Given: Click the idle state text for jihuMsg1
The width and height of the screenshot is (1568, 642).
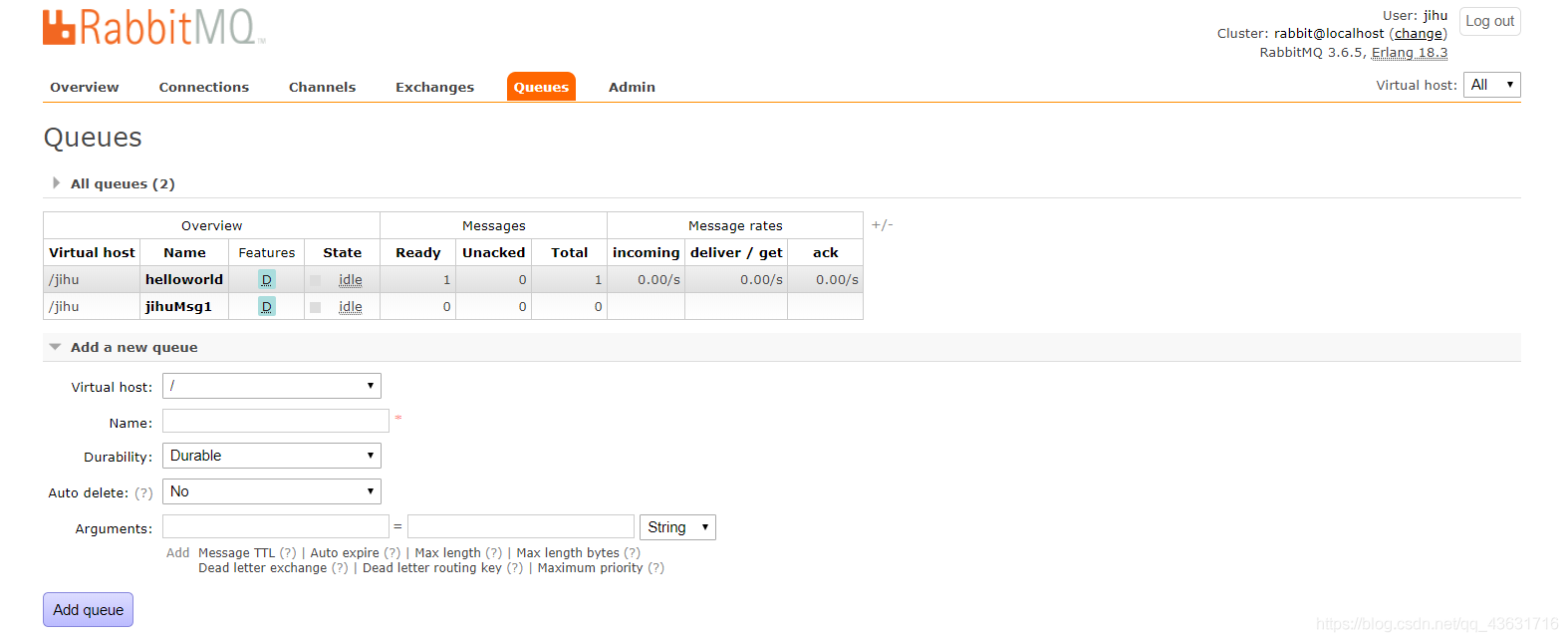Looking at the screenshot, I should (x=351, y=307).
